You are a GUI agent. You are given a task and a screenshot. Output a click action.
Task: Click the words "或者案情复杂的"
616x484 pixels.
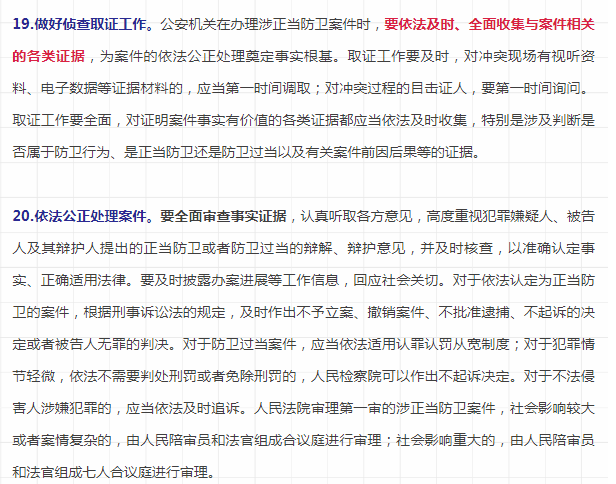point(62,440)
